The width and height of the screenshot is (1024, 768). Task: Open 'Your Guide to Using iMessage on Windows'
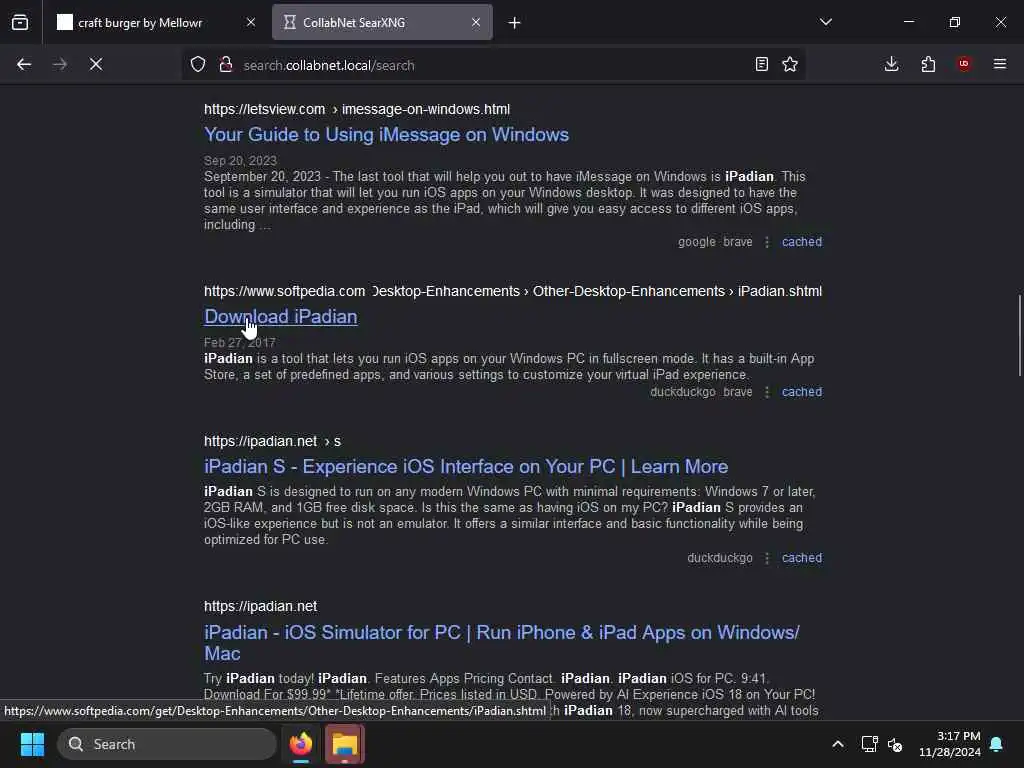[x=386, y=135]
